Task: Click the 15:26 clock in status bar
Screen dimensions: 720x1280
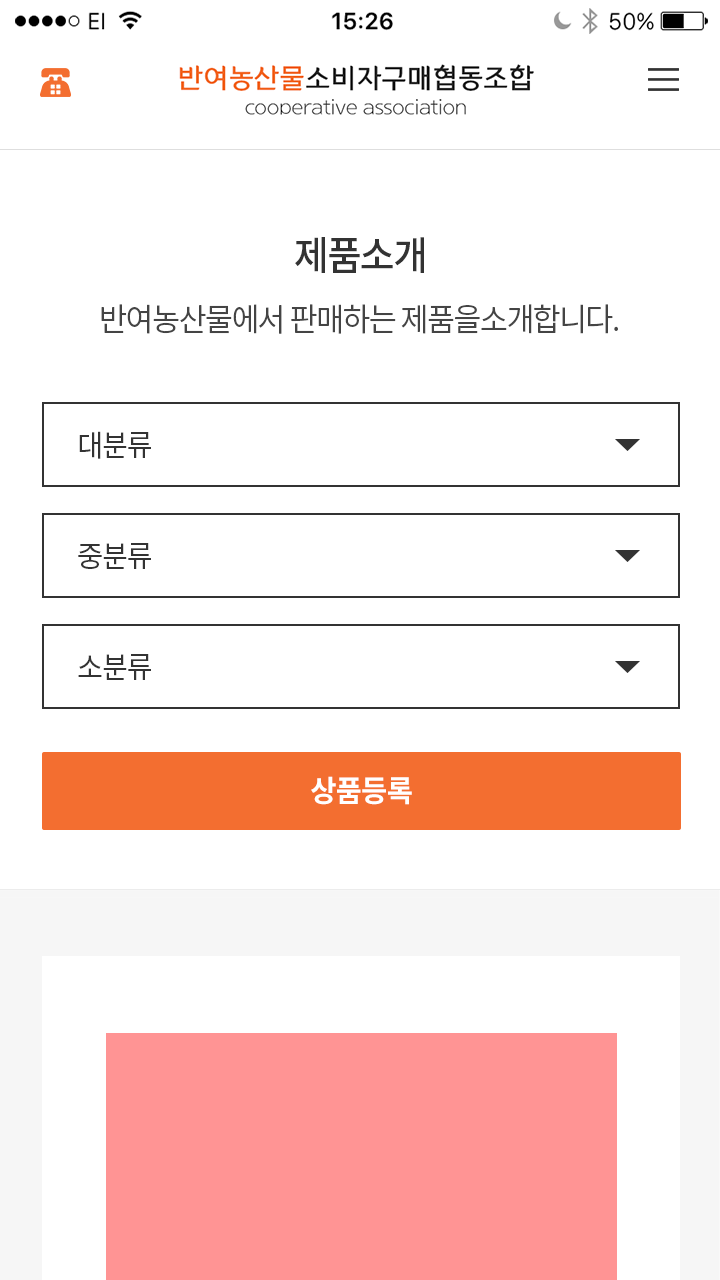Action: (362, 21)
